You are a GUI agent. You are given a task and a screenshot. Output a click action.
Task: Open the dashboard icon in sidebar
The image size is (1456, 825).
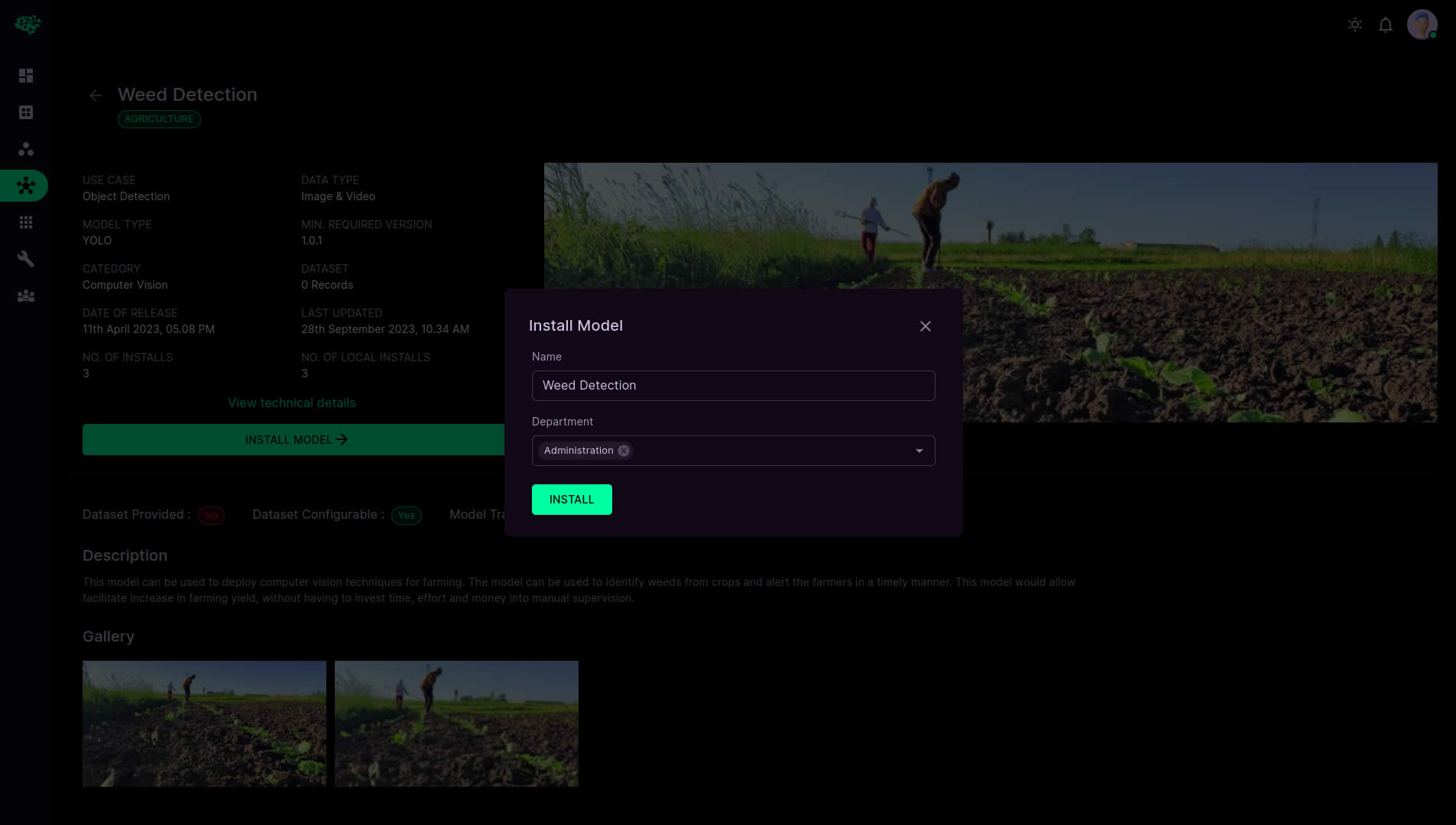[26, 76]
